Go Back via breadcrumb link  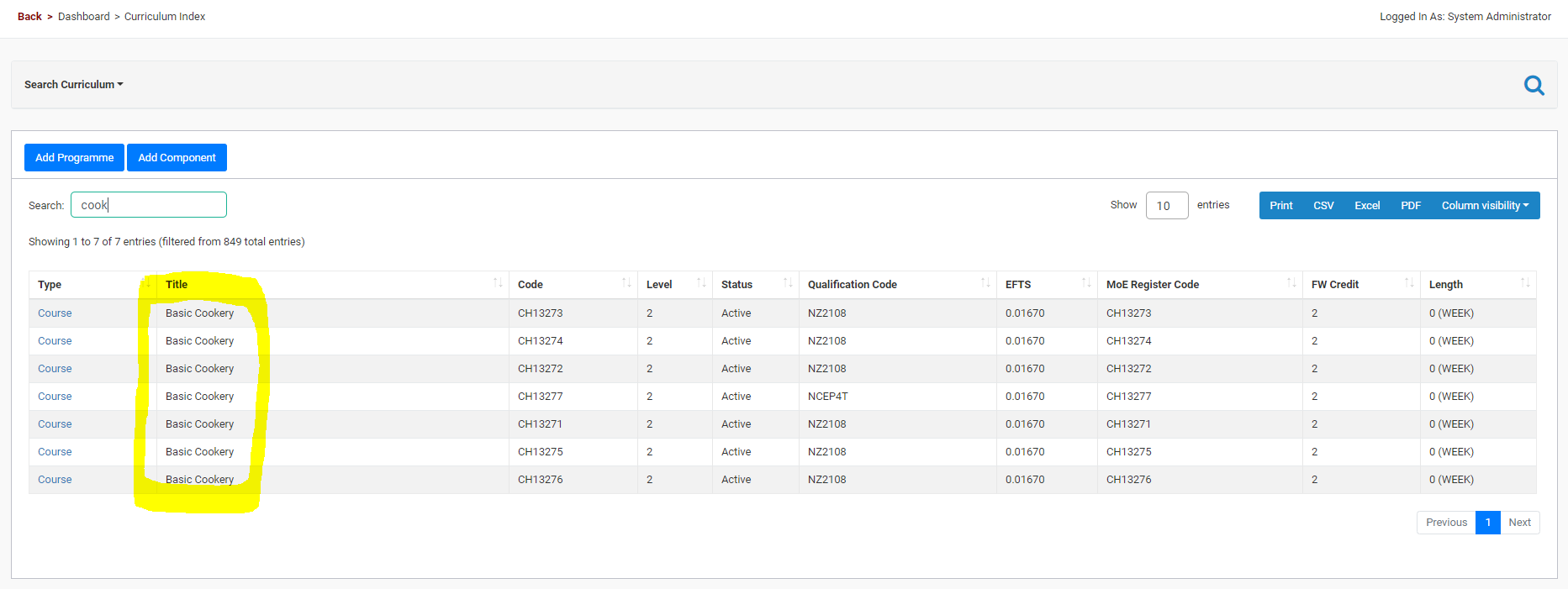tap(29, 17)
